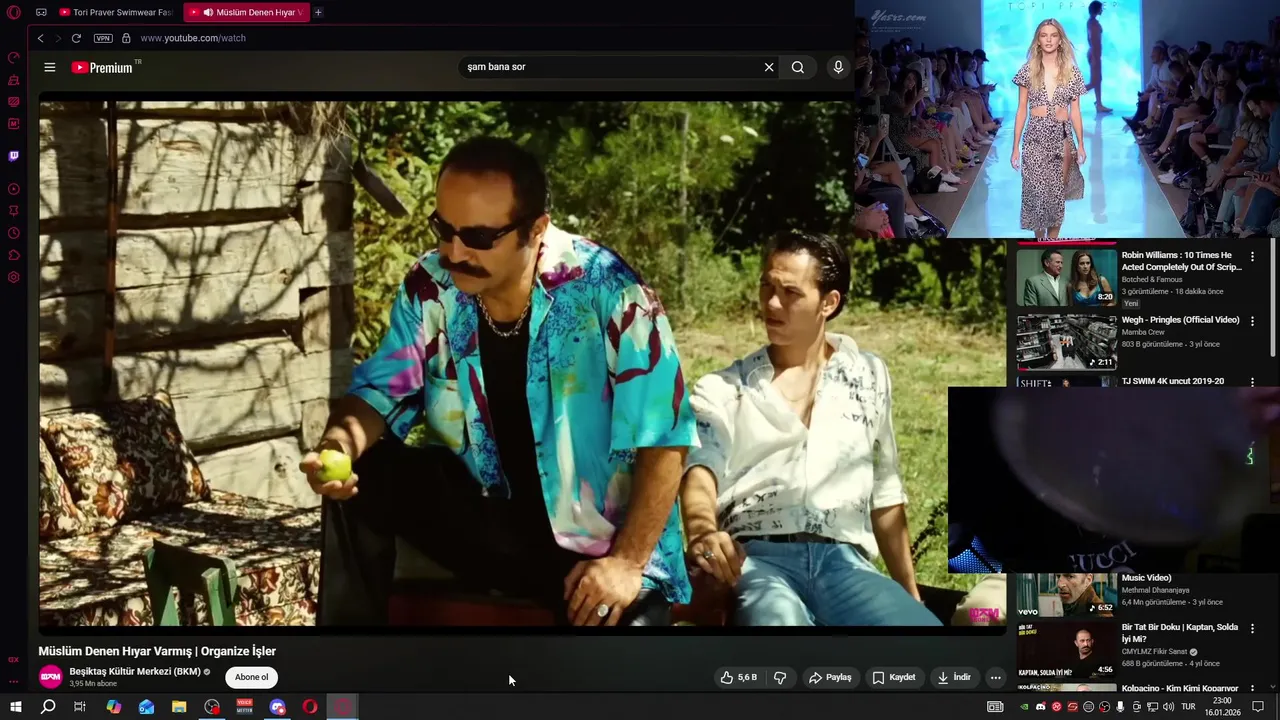
Task: Open Bir Tat Bir Doku video thumbnail
Action: 1066,649
